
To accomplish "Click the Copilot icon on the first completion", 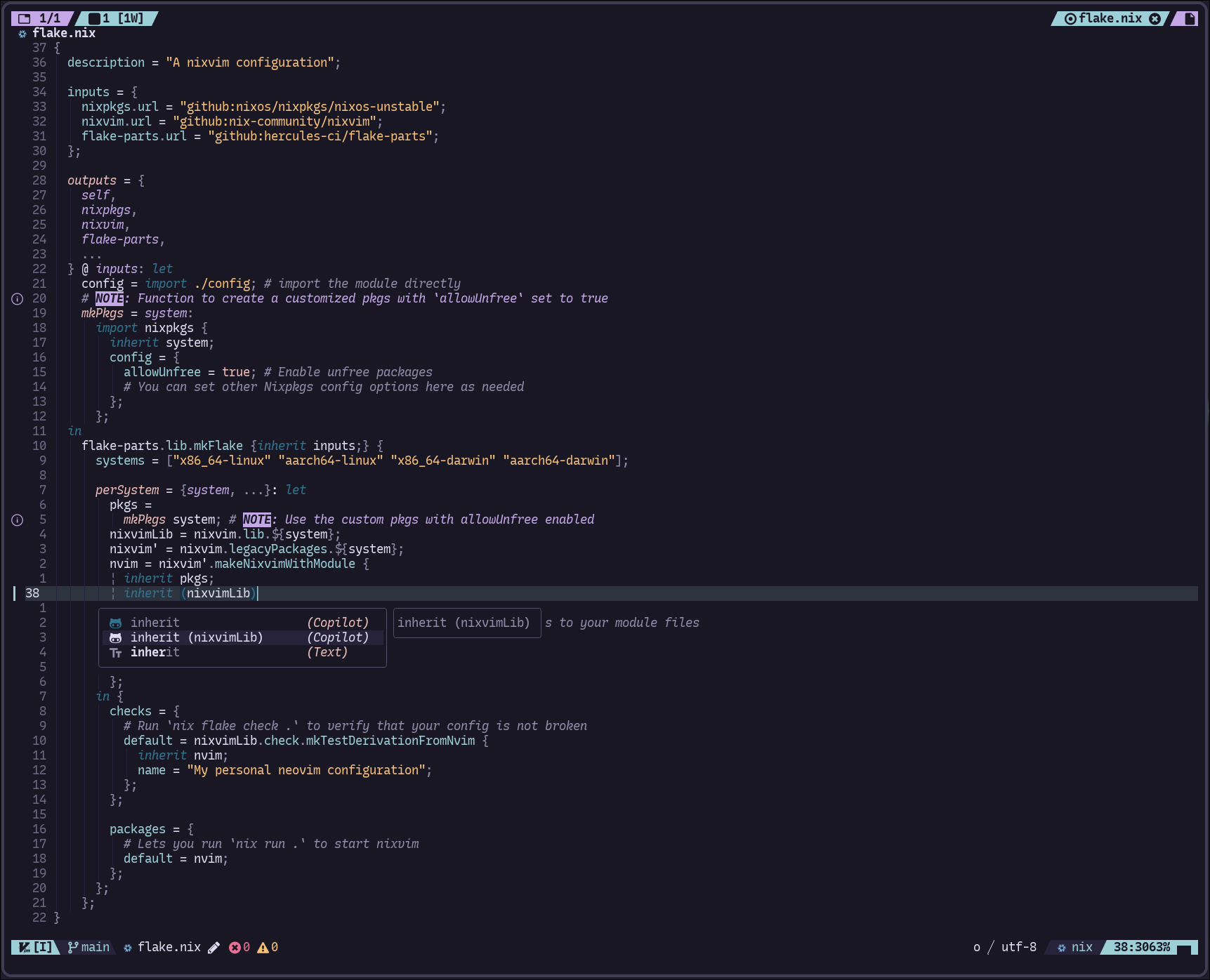I will click(x=116, y=623).
